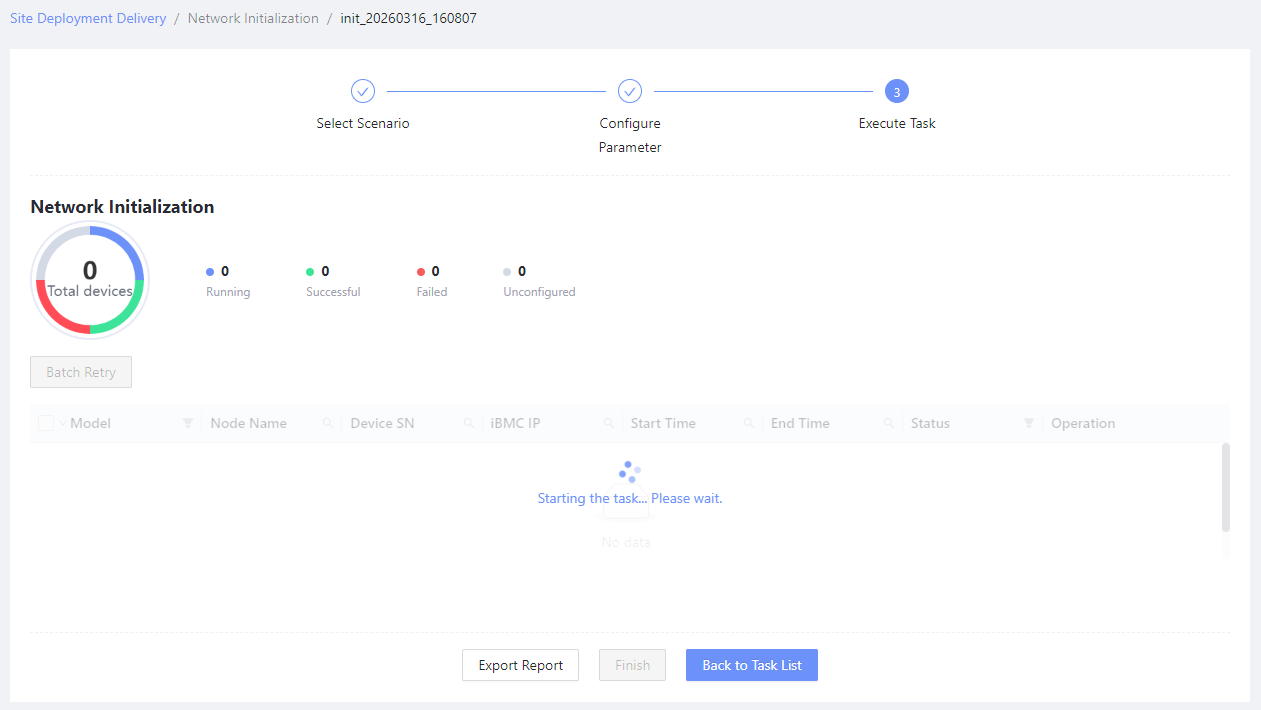Image resolution: width=1261 pixels, height=710 pixels.
Task: Click the Start Time search icon
Action: (748, 424)
